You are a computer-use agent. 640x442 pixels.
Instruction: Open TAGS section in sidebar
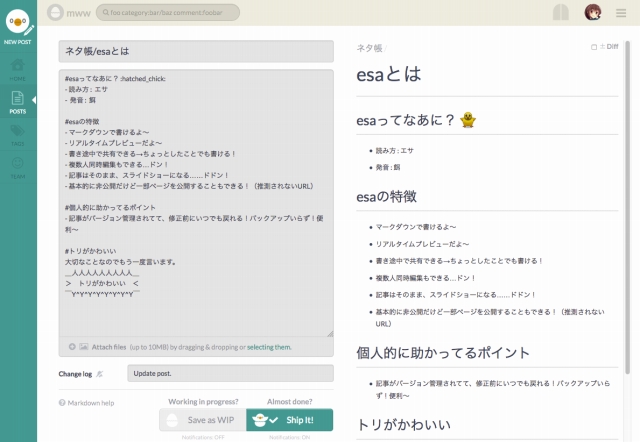point(18,135)
